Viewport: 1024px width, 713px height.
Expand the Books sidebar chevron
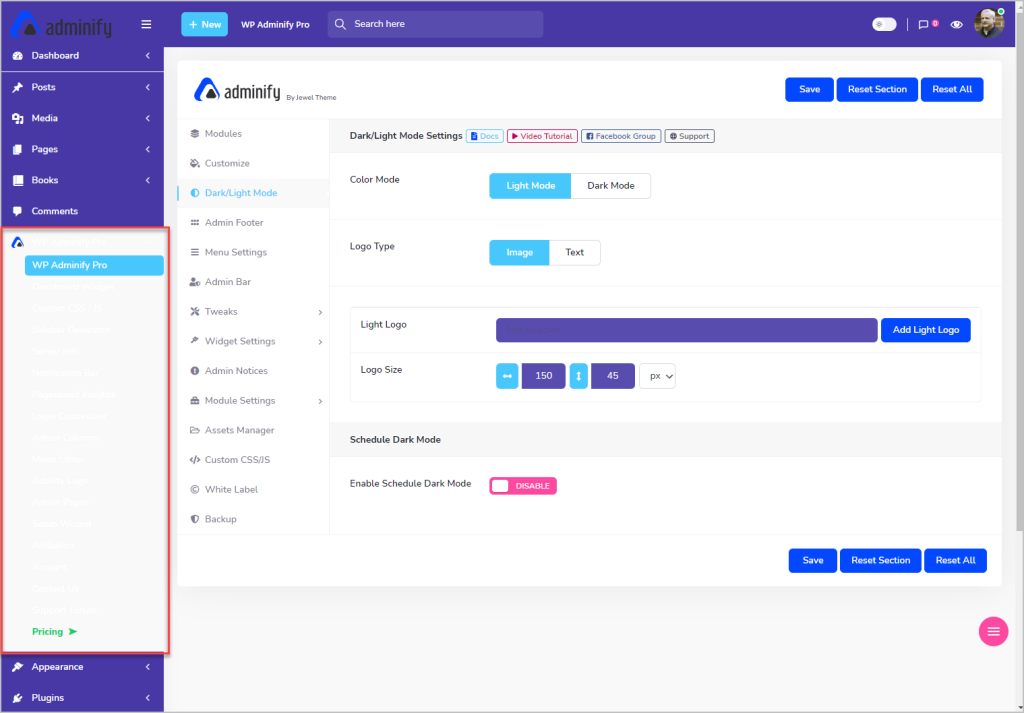[148, 180]
